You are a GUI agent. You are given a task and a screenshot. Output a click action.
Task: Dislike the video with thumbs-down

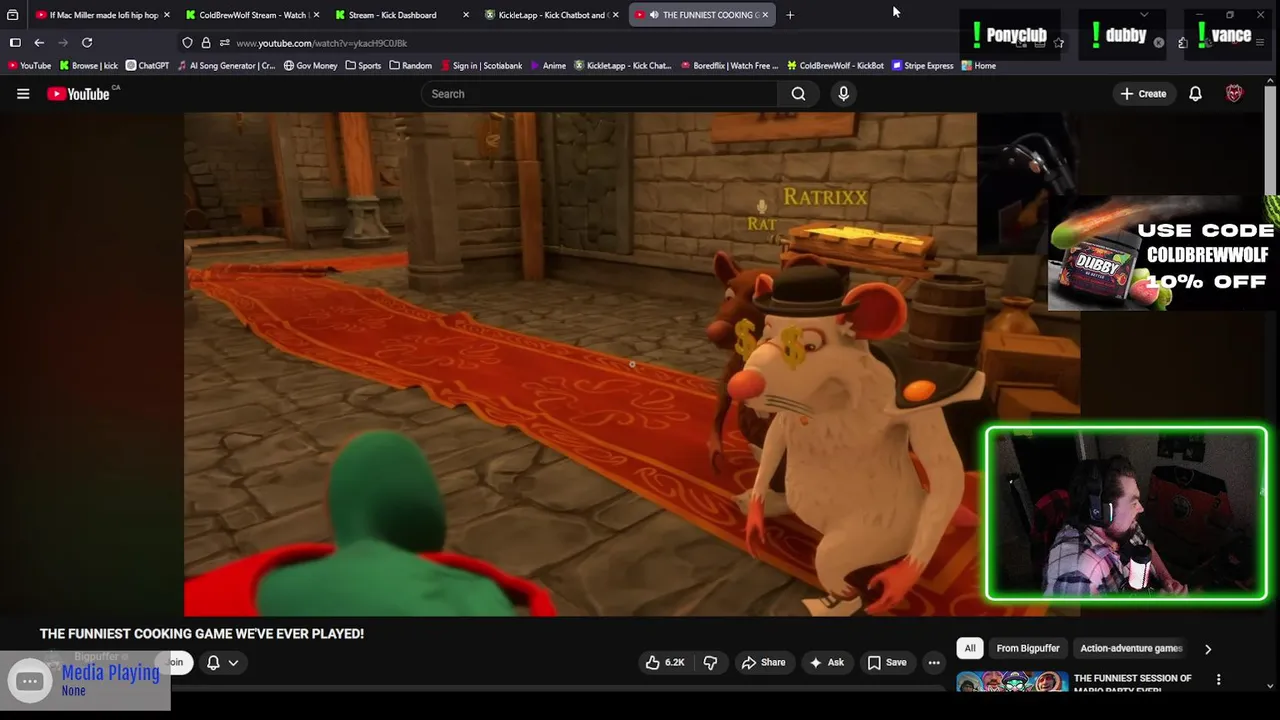[710, 662]
